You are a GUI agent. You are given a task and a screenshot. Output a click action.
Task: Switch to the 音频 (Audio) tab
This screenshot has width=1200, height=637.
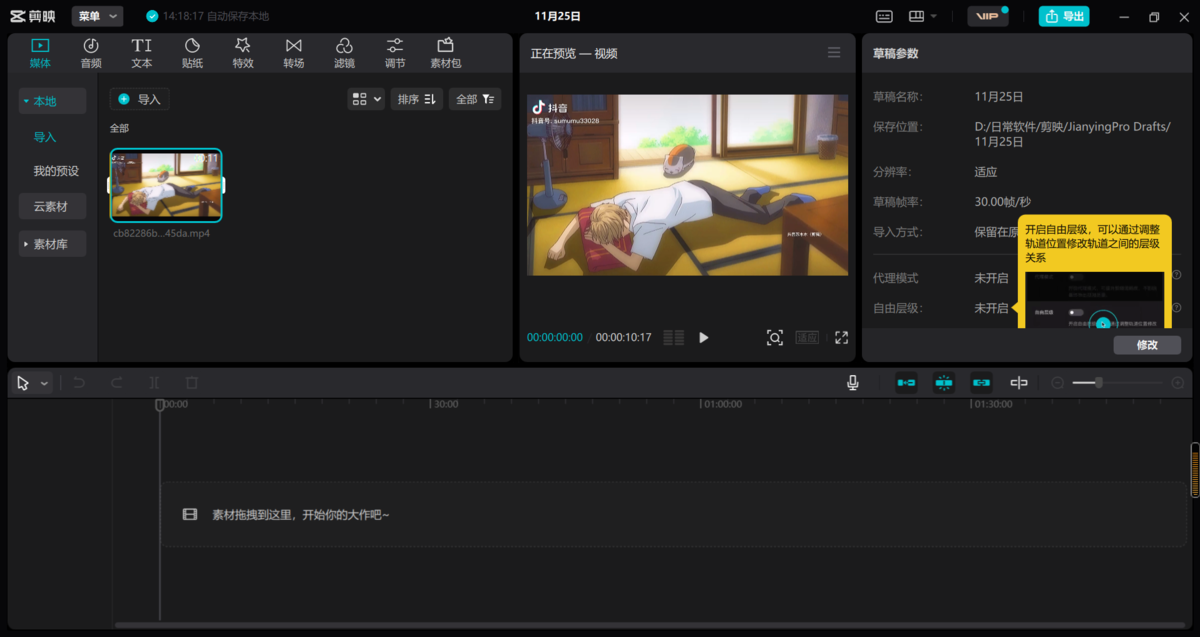click(x=91, y=53)
